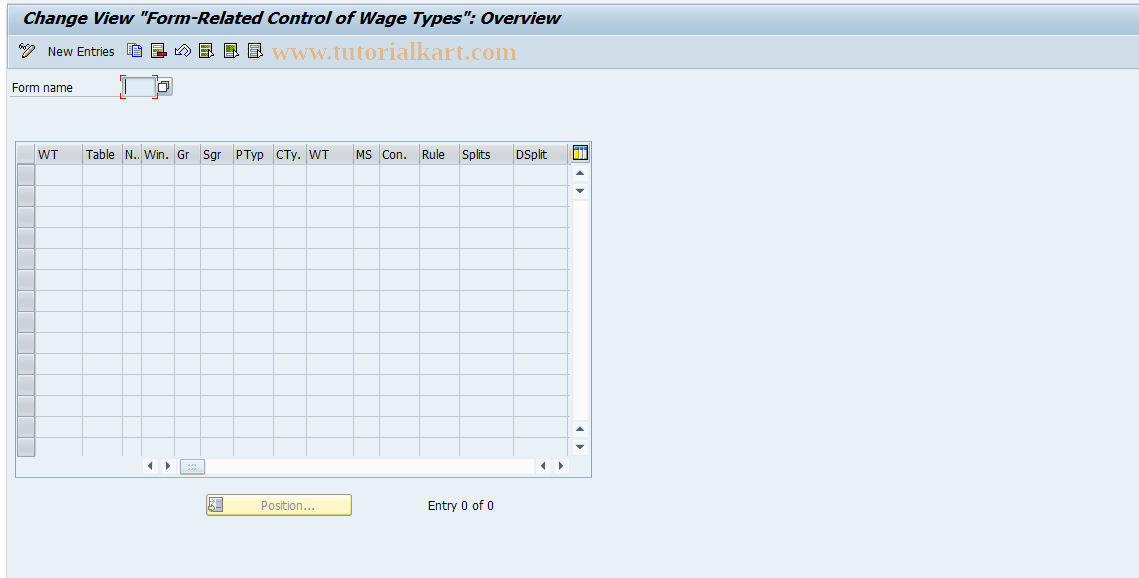Click the horizontal scrollbar thumb of the table
1139x578 pixels.
(192, 466)
